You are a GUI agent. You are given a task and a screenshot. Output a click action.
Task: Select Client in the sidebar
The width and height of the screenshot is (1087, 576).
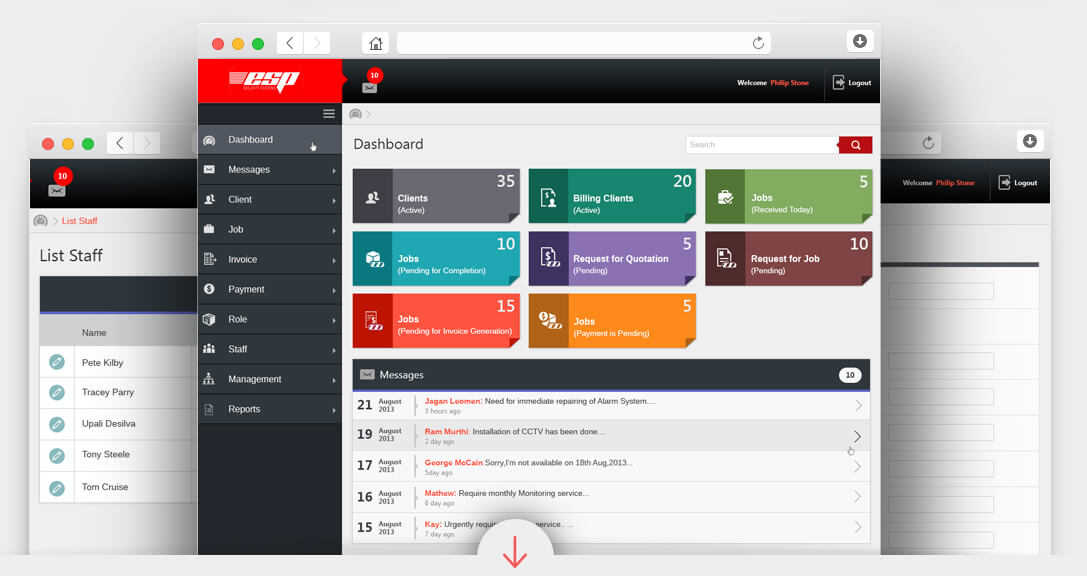(x=270, y=199)
